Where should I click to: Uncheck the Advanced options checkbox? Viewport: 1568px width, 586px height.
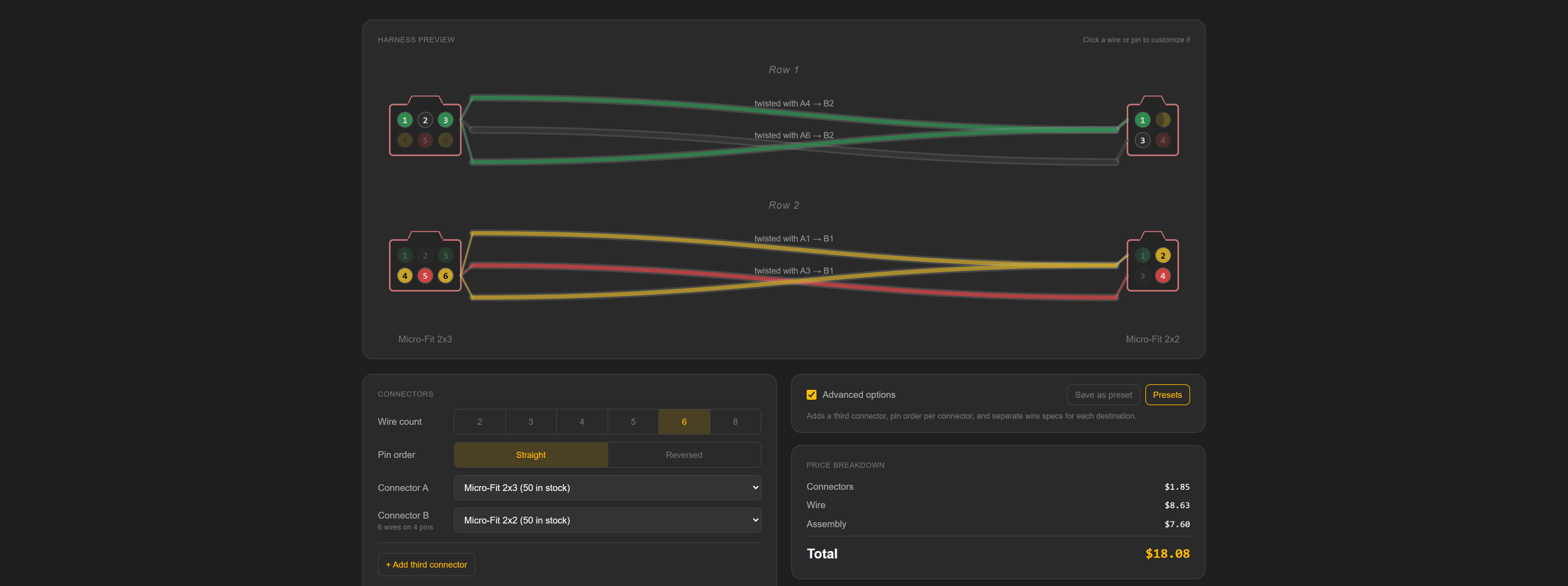[812, 395]
